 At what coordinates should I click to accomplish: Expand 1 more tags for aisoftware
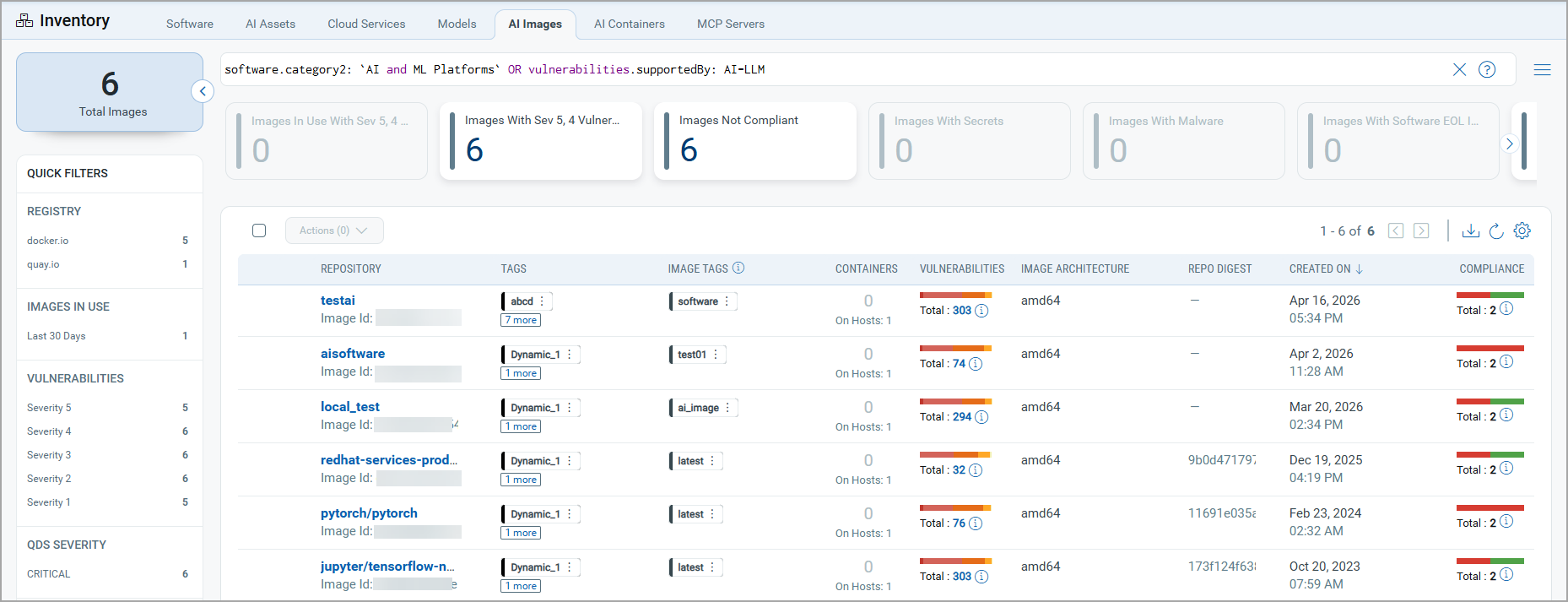(x=521, y=373)
